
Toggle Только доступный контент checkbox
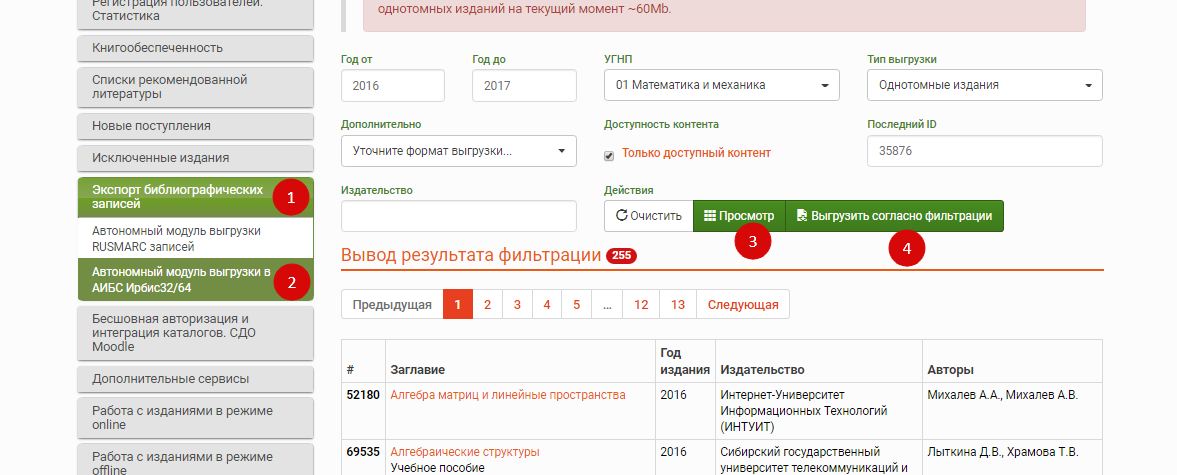coord(610,154)
